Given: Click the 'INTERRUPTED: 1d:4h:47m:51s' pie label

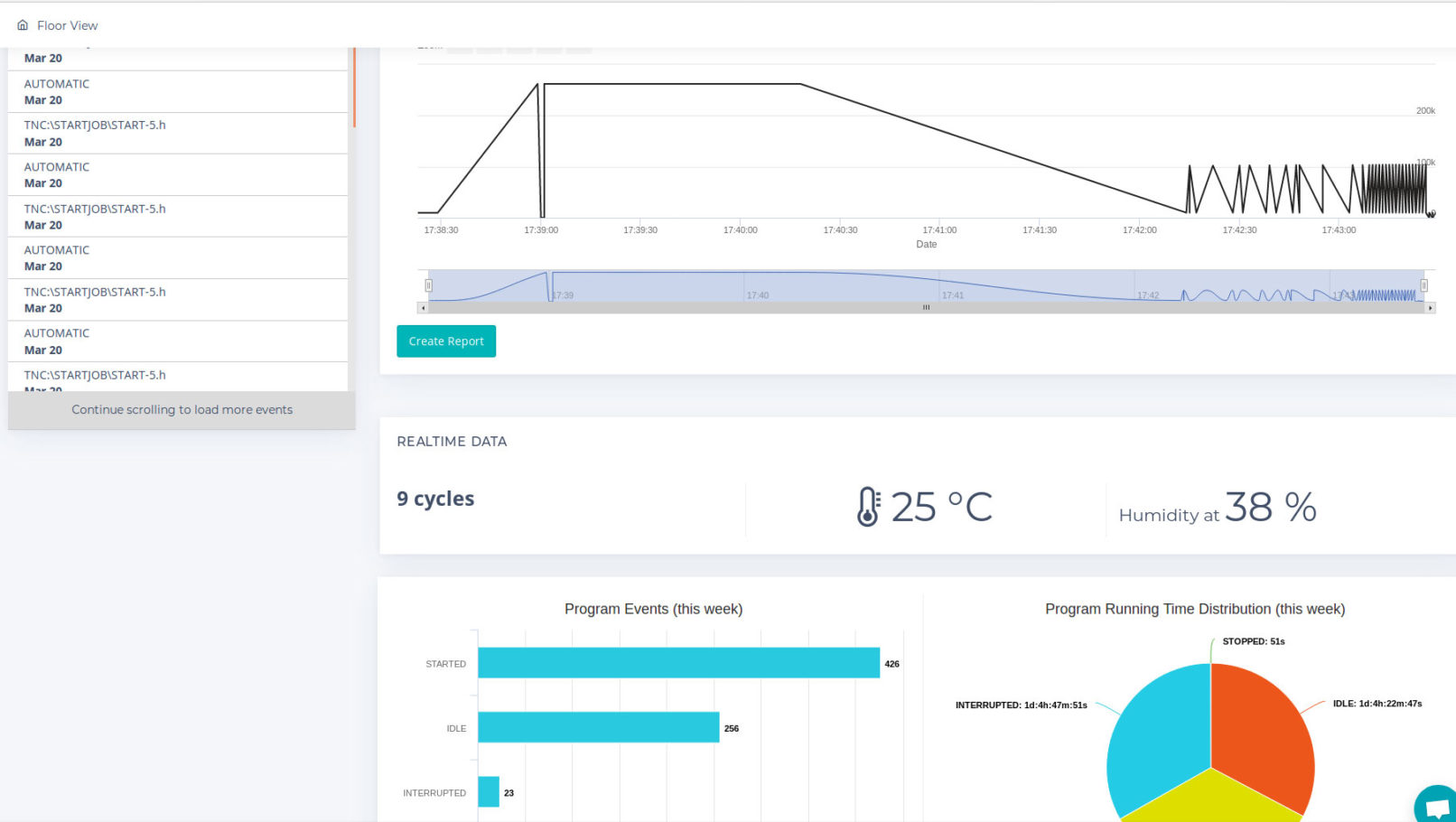Looking at the screenshot, I should pyautogui.click(x=1022, y=705).
